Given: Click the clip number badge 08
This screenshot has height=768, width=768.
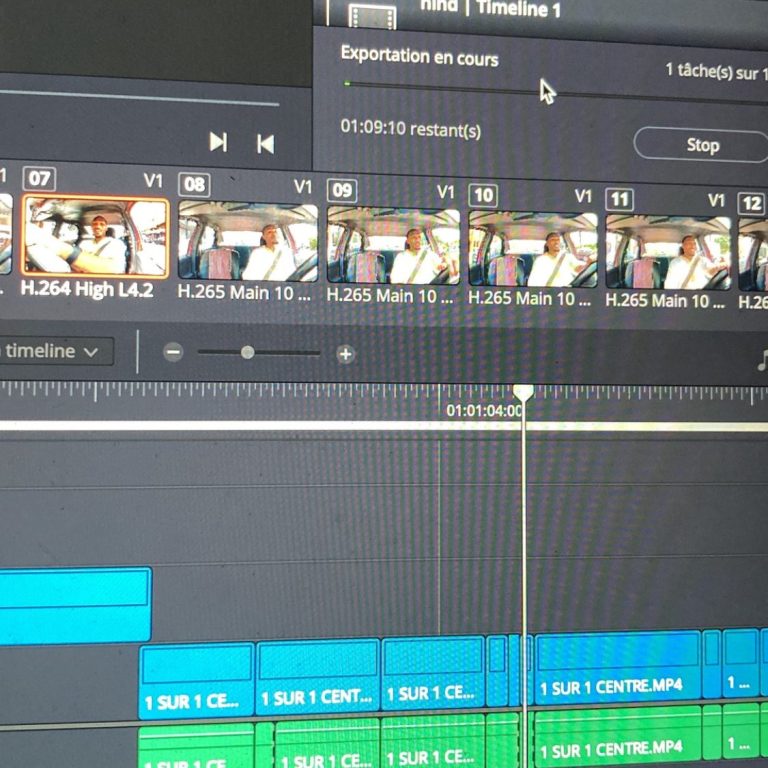Looking at the screenshot, I should coord(194,185).
